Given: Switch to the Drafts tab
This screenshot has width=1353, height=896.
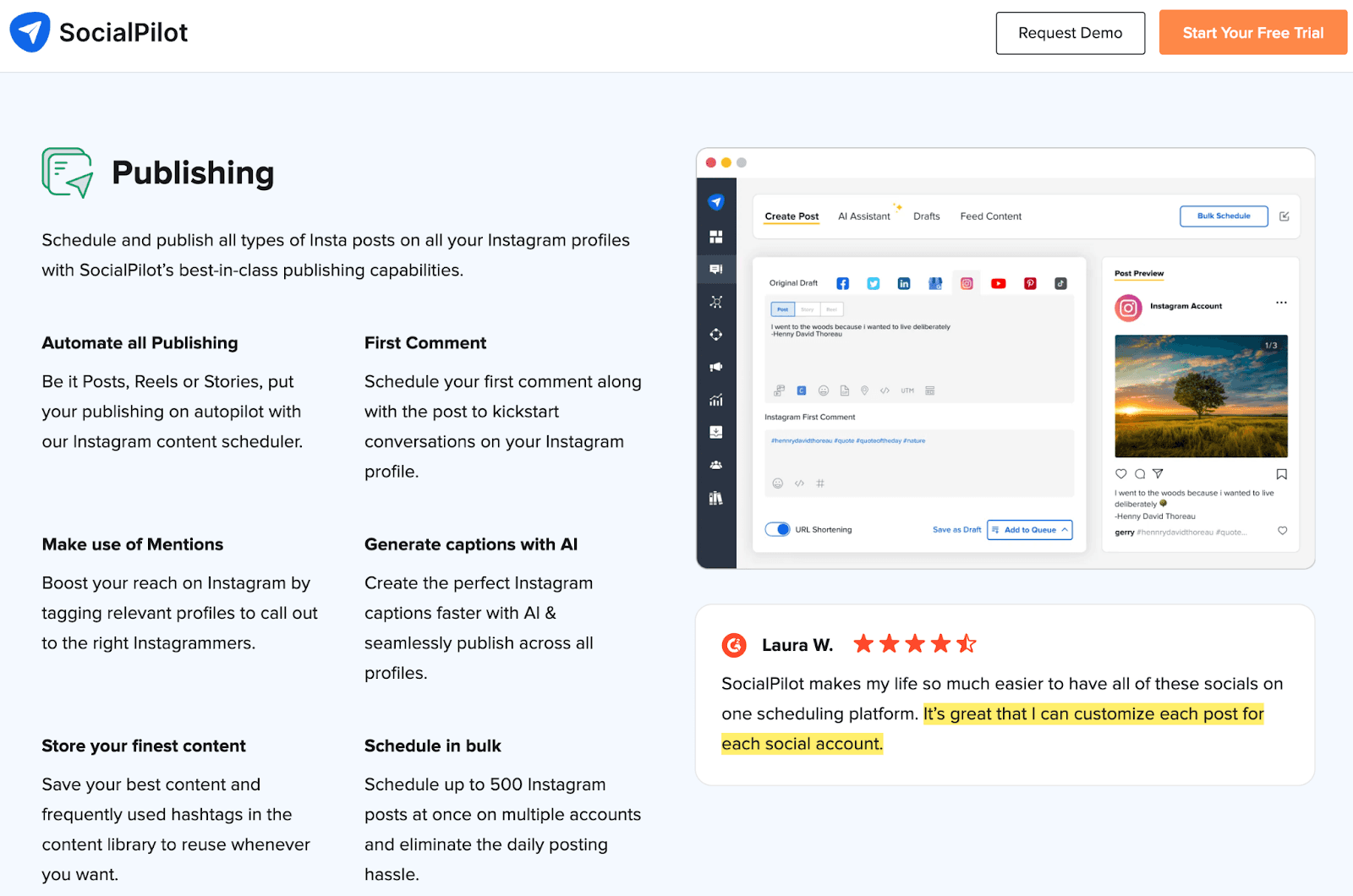Looking at the screenshot, I should click(x=927, y=216).
